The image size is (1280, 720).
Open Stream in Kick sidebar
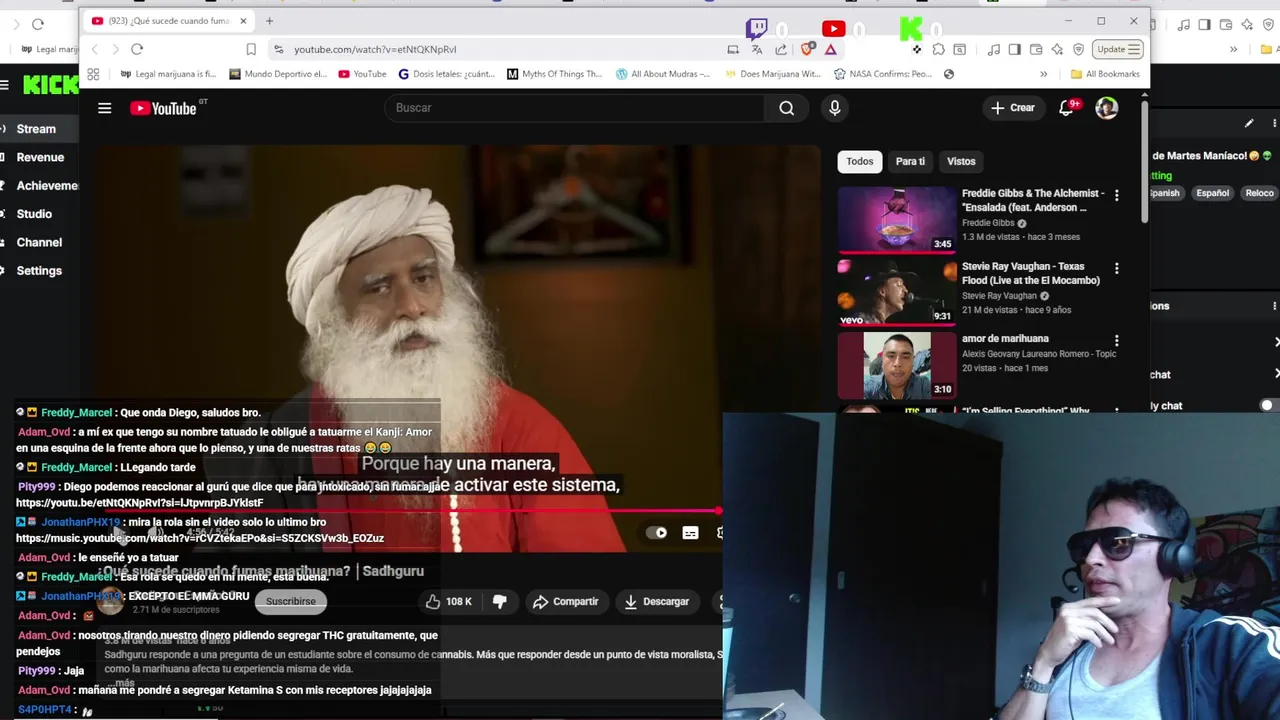[x=36, y=129]
